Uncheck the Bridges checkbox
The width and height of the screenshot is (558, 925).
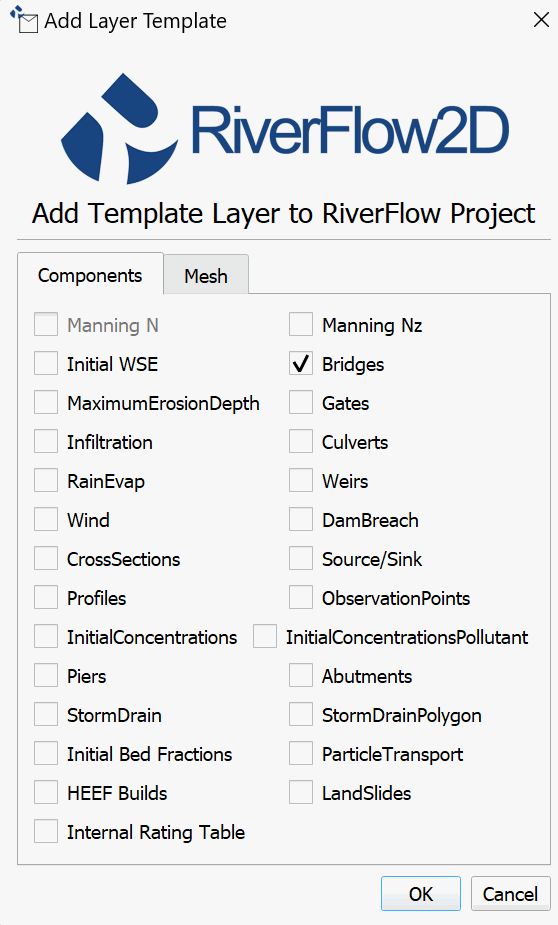pyautogui.click(x=301, y=364)
